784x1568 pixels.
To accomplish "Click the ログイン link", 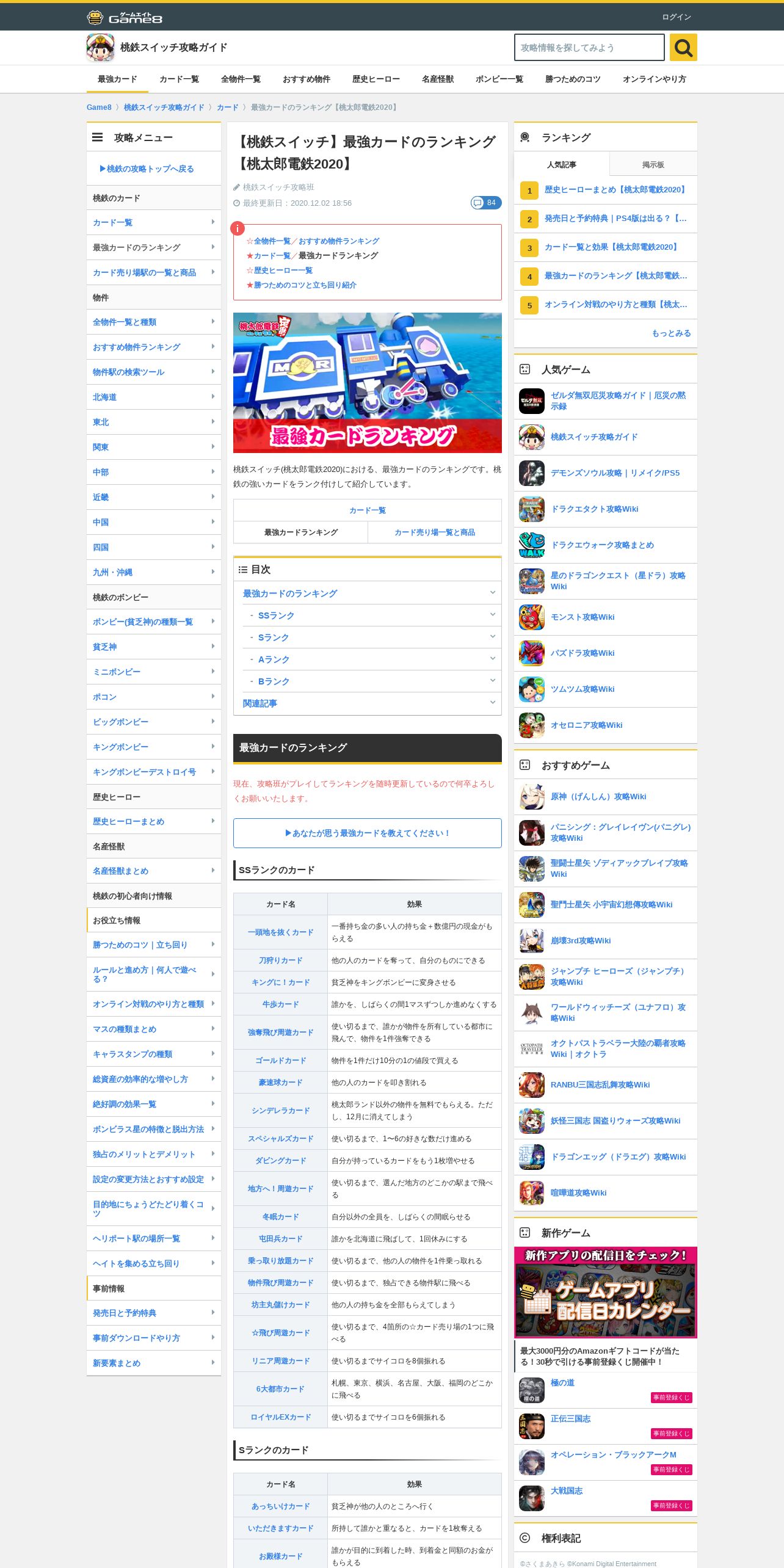I will (x=677, y=17).
